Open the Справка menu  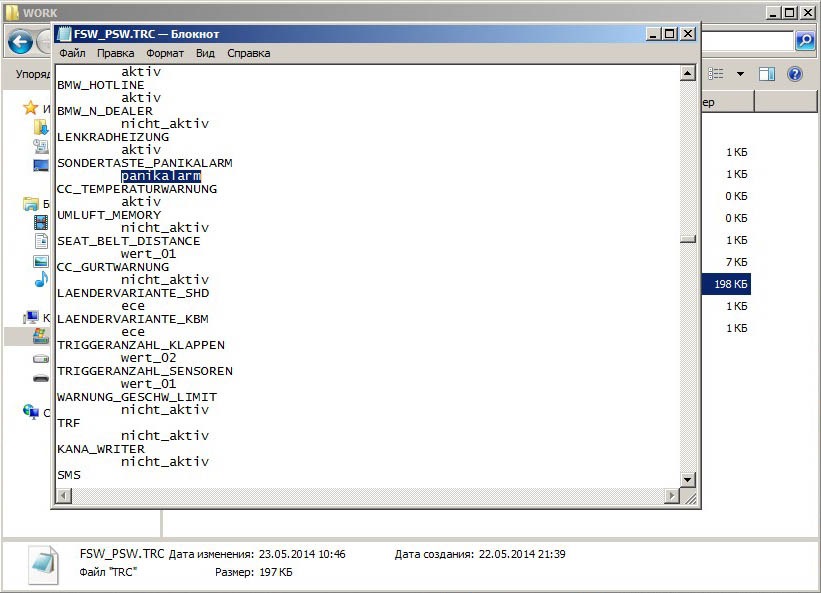point(249,53)
